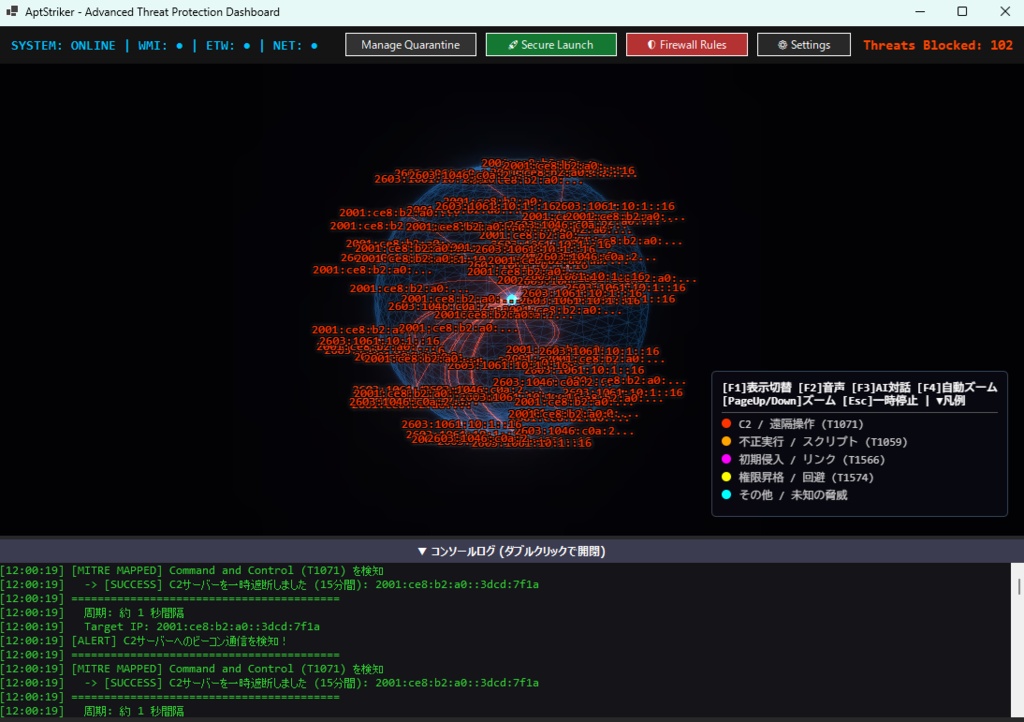Click the red C2 / 遠隔操作 legend swatch
Viewport: 1024px width, 722px height.
(726, 424)
